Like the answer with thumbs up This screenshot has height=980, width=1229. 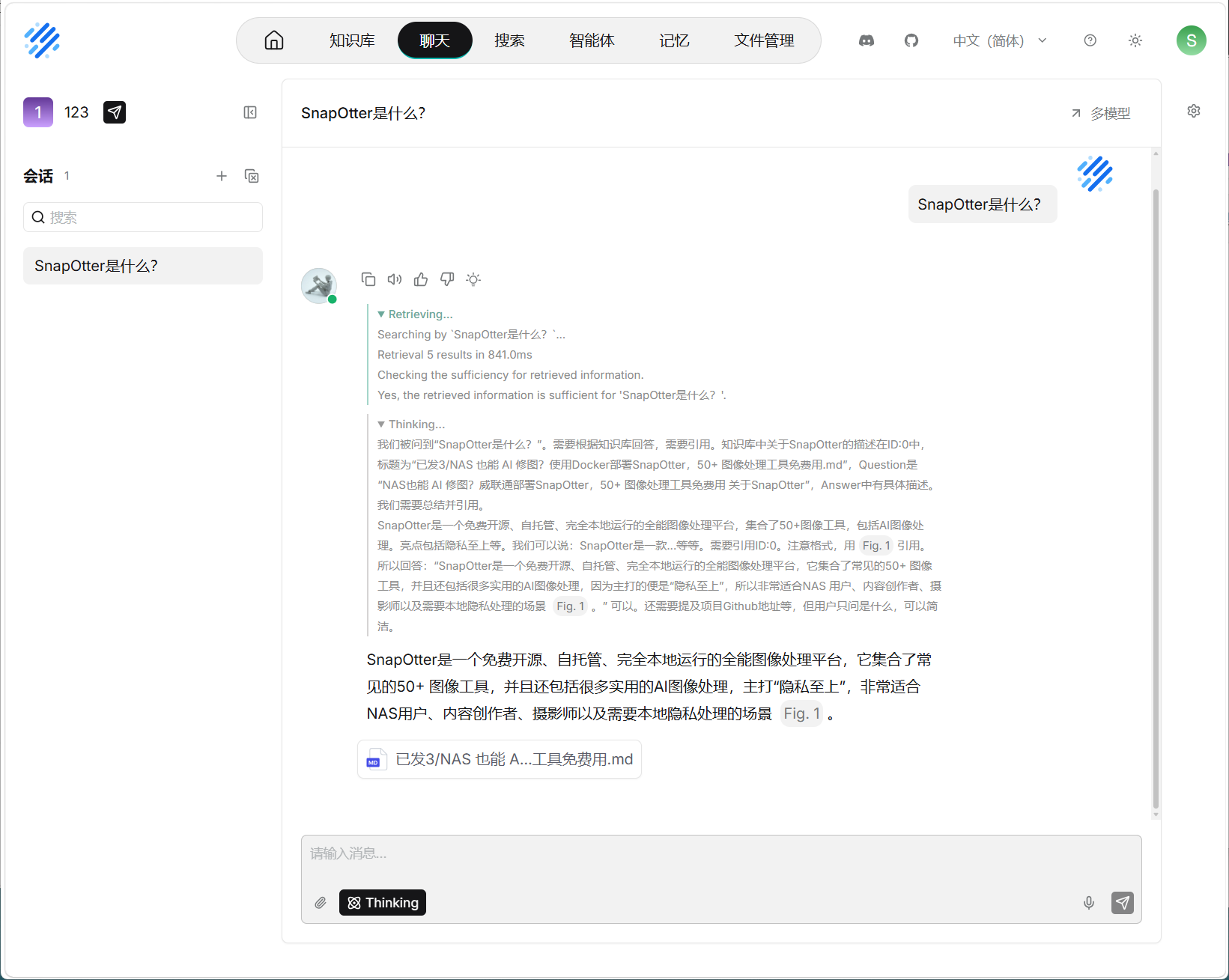(x=421, y=279)
